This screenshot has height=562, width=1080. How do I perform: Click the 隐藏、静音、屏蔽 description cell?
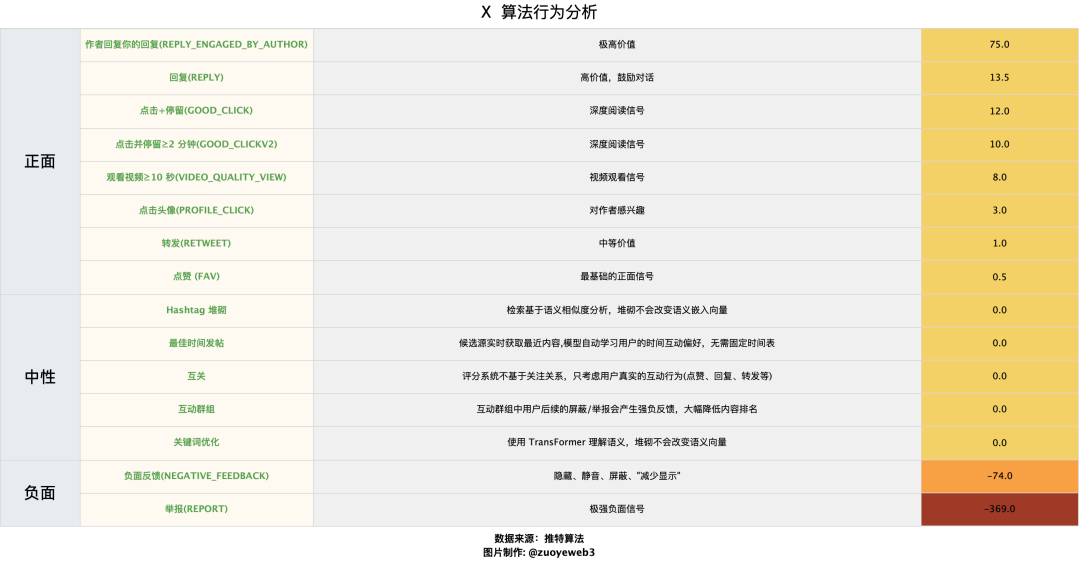click(x=617, y=476)
